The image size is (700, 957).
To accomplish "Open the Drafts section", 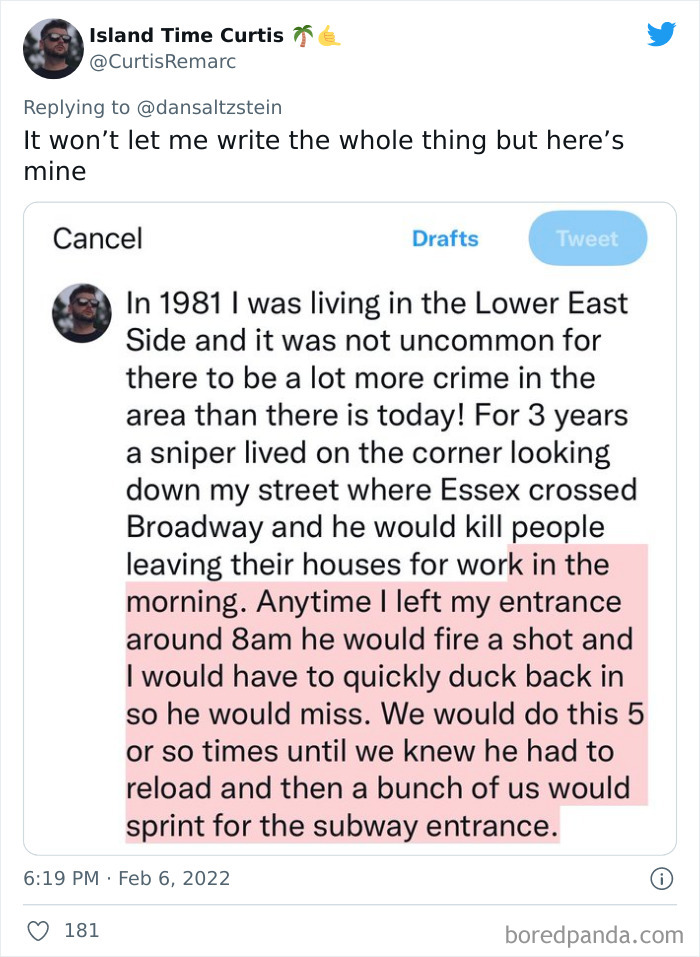I will point(445,239).
